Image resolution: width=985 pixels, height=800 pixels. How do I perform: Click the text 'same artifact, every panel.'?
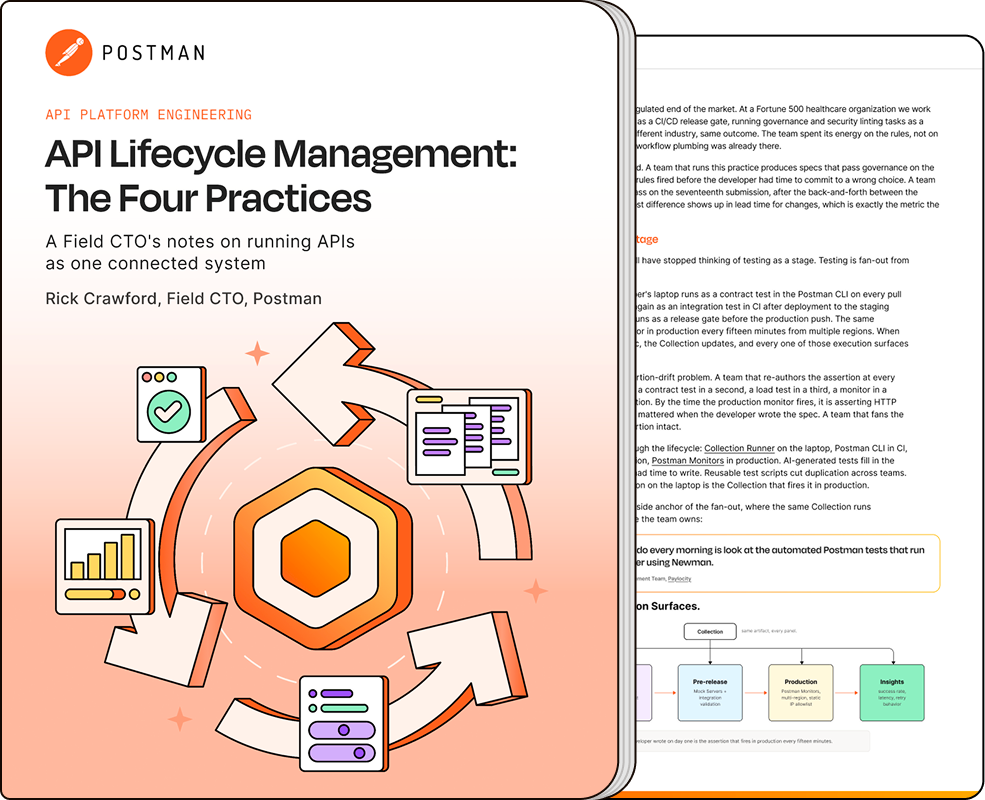[x=769, y=630]
